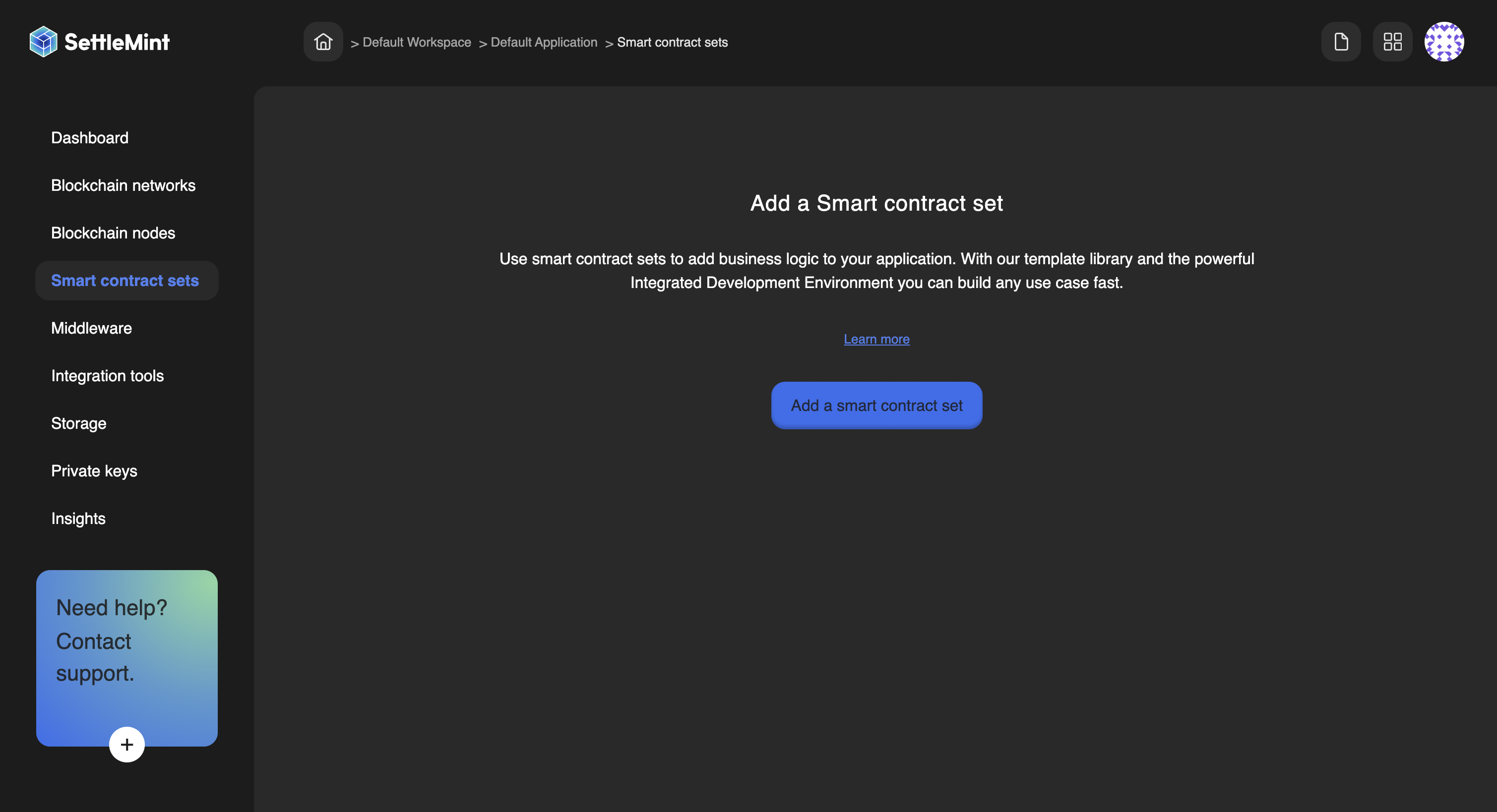Viewport: 1497px width, 812px height.
Task: Click the user profile avatar icon
Action: coord(1444,41)
